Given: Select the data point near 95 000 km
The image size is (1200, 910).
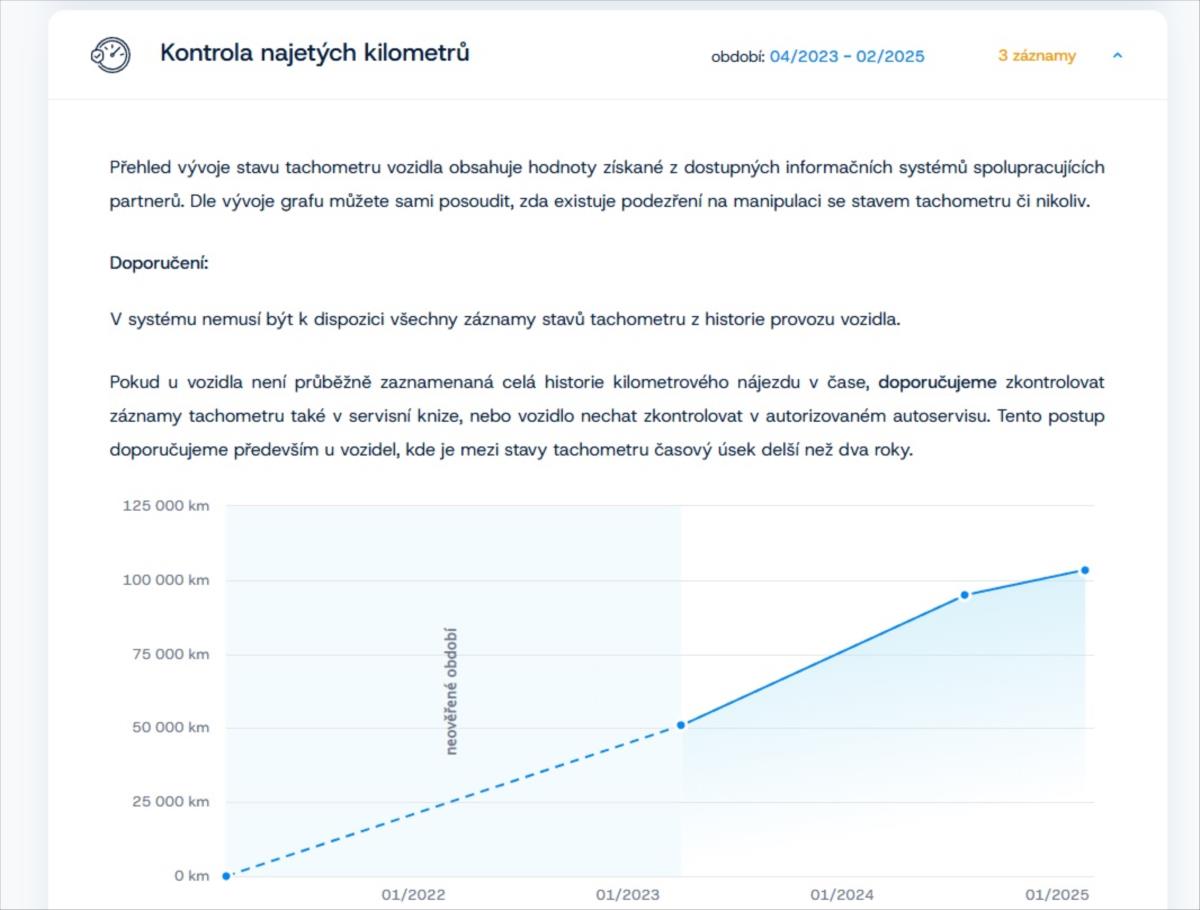Looking at the screenshot, I should point(965,595).
